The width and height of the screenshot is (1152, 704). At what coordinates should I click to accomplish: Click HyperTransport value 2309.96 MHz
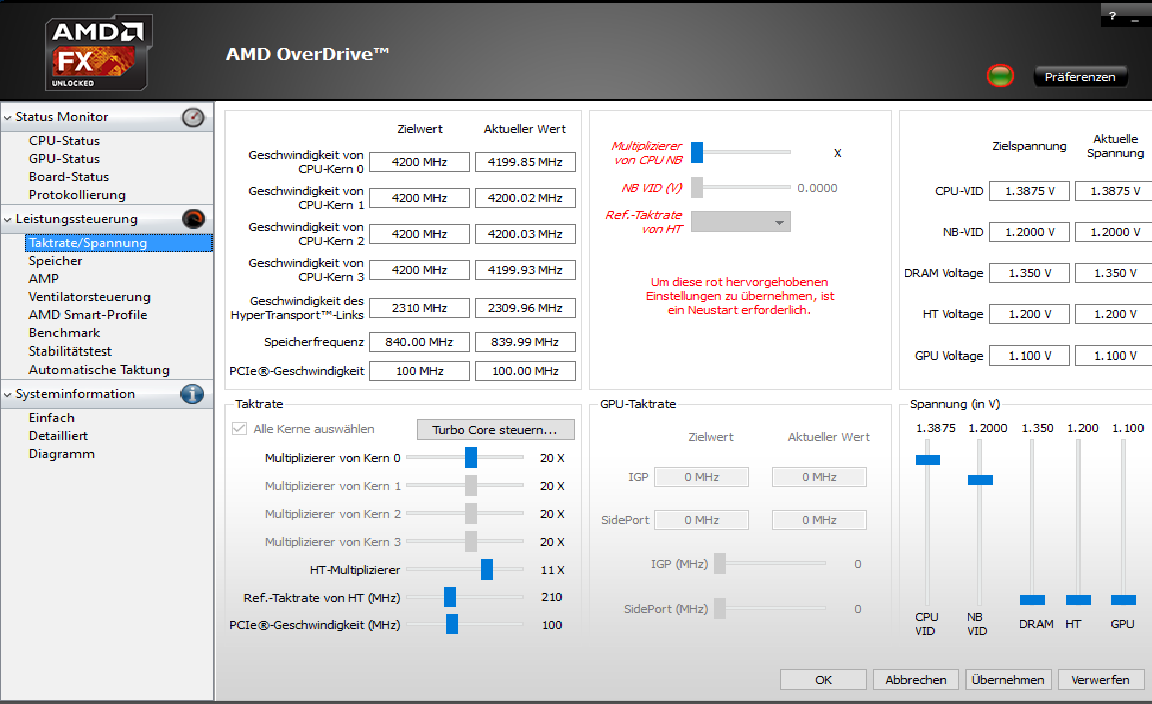525,308
